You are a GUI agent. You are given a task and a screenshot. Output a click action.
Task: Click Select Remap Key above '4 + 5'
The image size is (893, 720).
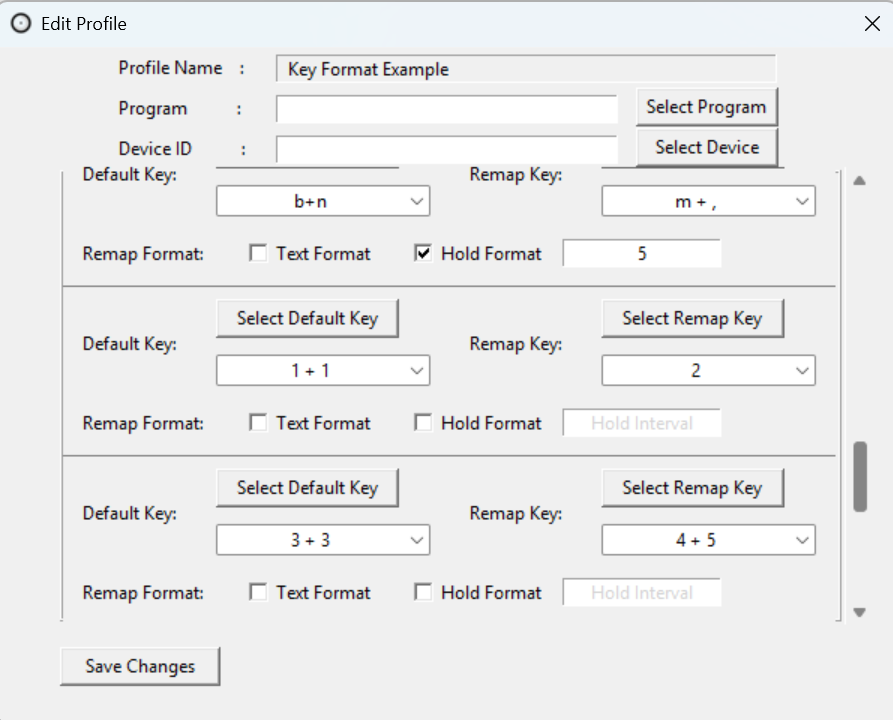693,488
